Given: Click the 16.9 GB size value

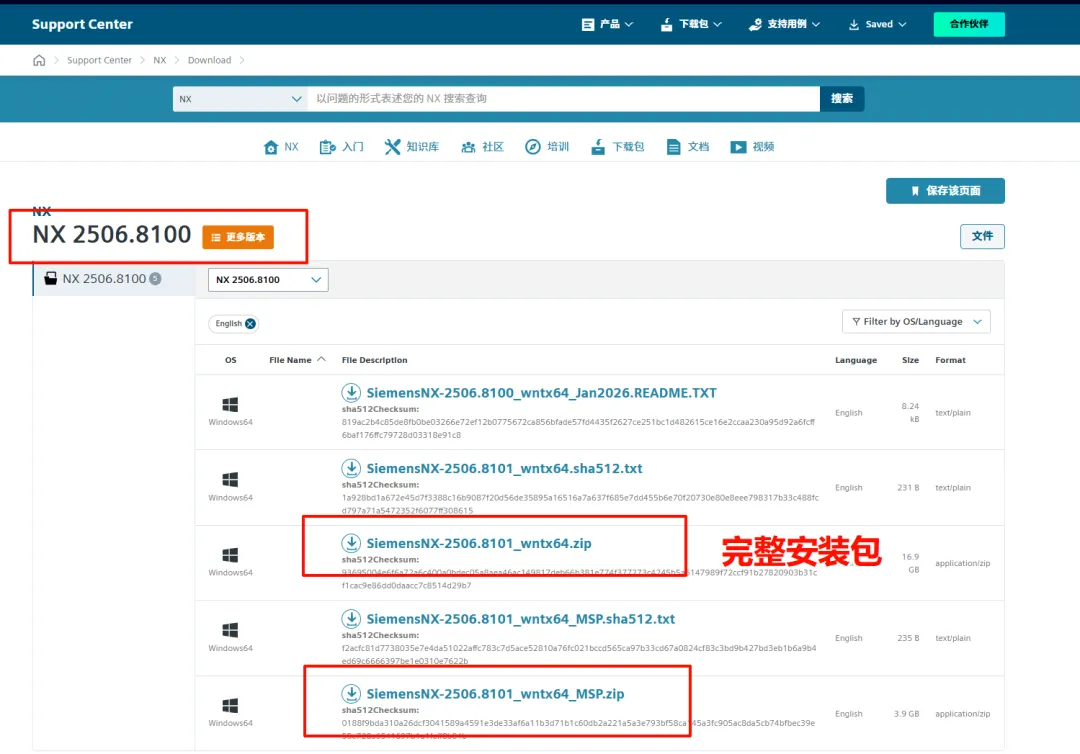Looking at the screenshot, I should coord(911,563).
